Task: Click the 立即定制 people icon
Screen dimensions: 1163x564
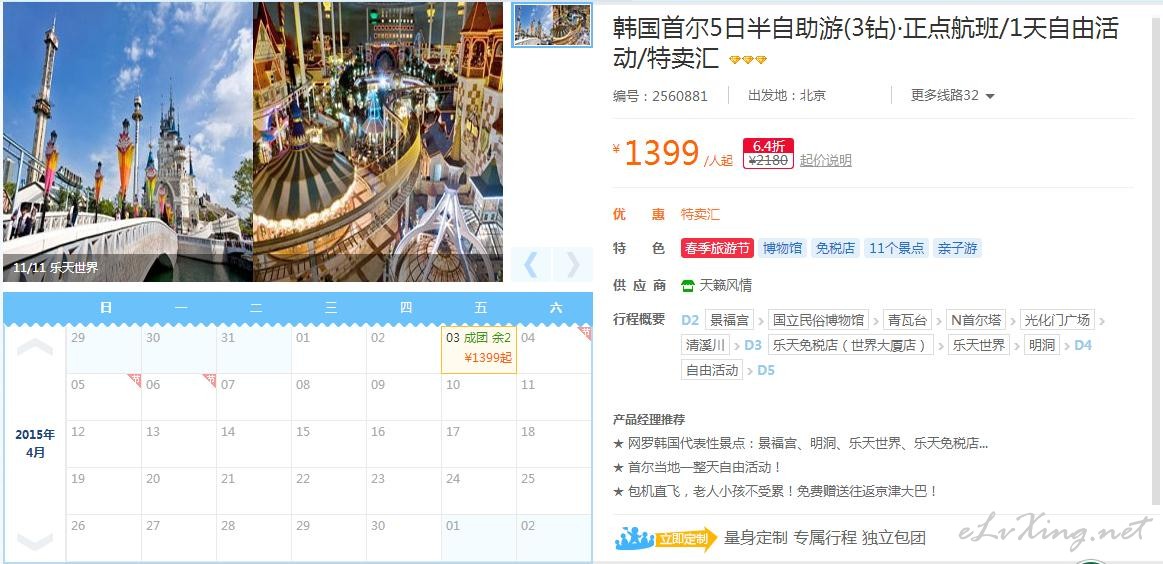Action: click(x=634, y=538)
